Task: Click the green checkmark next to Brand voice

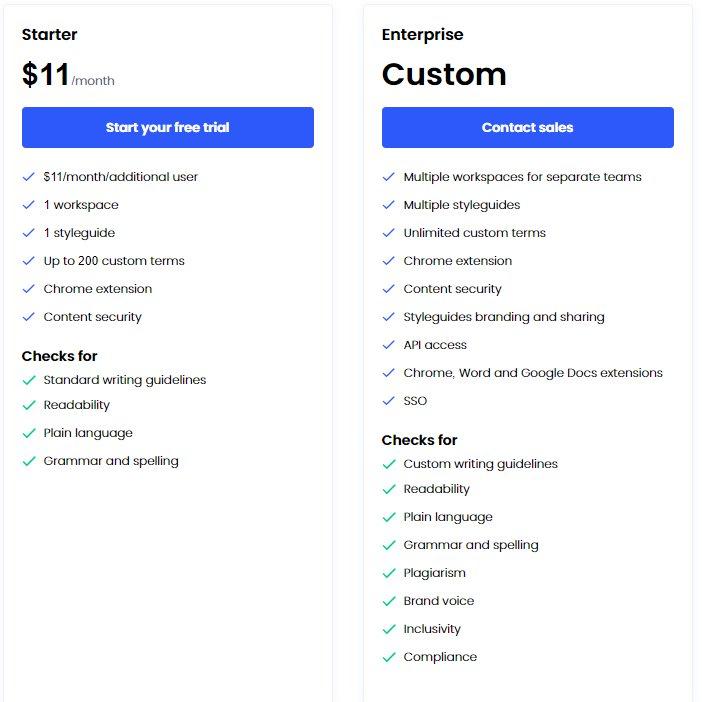Action: pyautogui.click(x=389, y=601)
